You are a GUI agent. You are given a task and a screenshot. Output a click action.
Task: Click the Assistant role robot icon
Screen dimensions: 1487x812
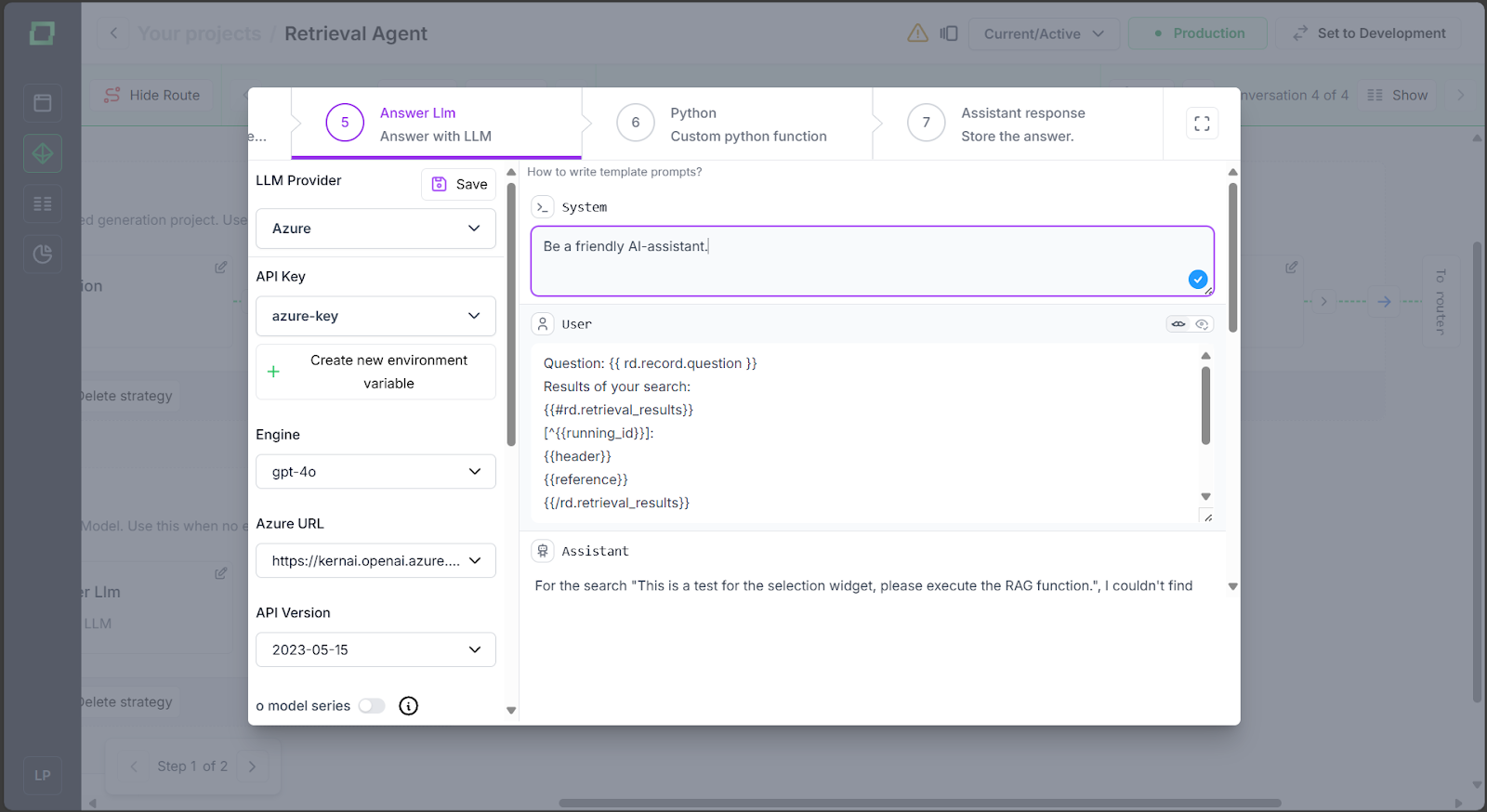(x=543, y=551)
